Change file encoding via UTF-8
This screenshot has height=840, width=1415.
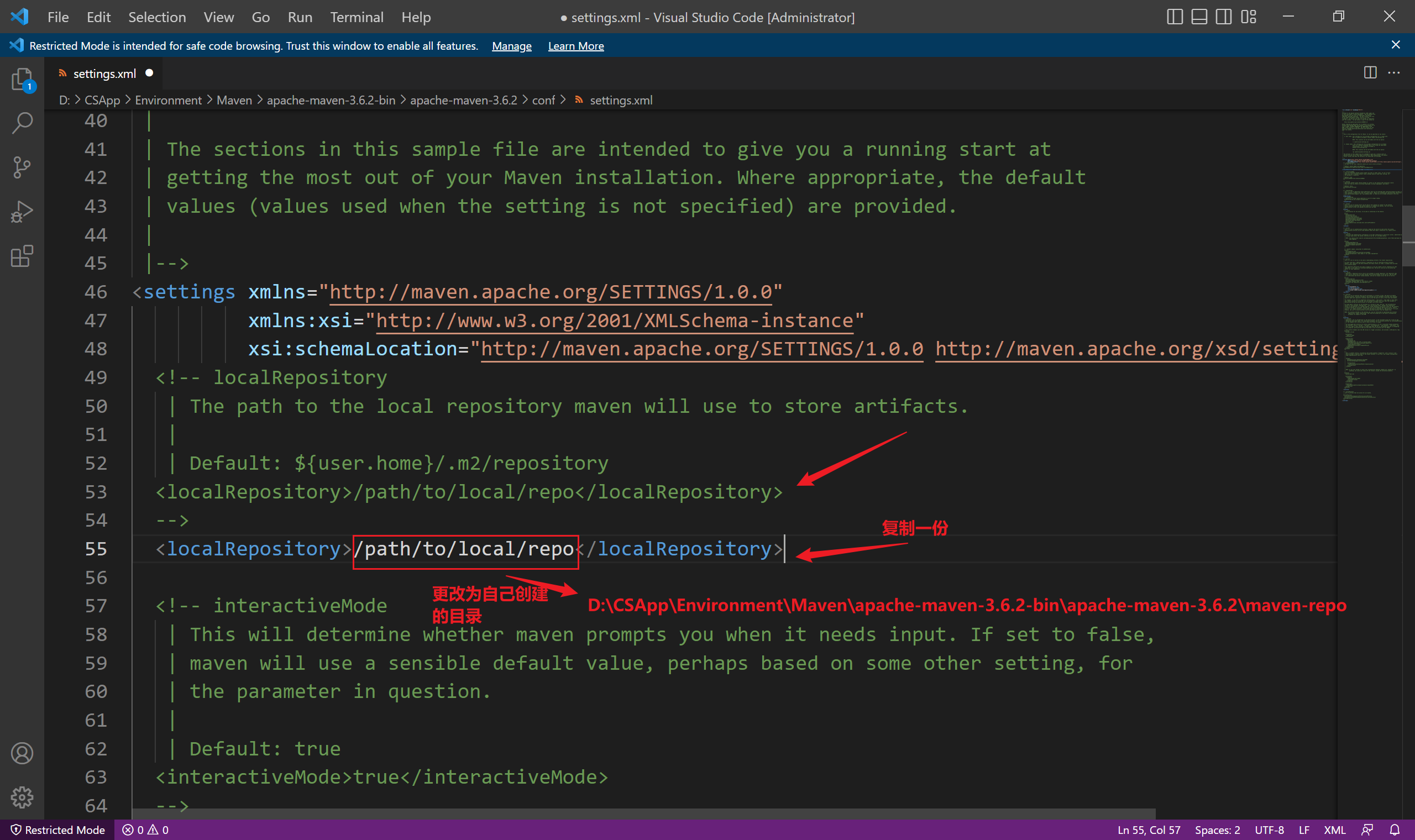click(1269, 830)
